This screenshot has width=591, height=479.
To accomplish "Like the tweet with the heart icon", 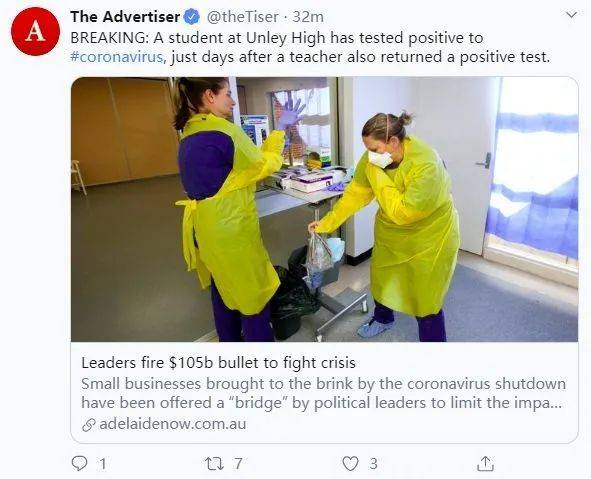I will tap(350, 464).
